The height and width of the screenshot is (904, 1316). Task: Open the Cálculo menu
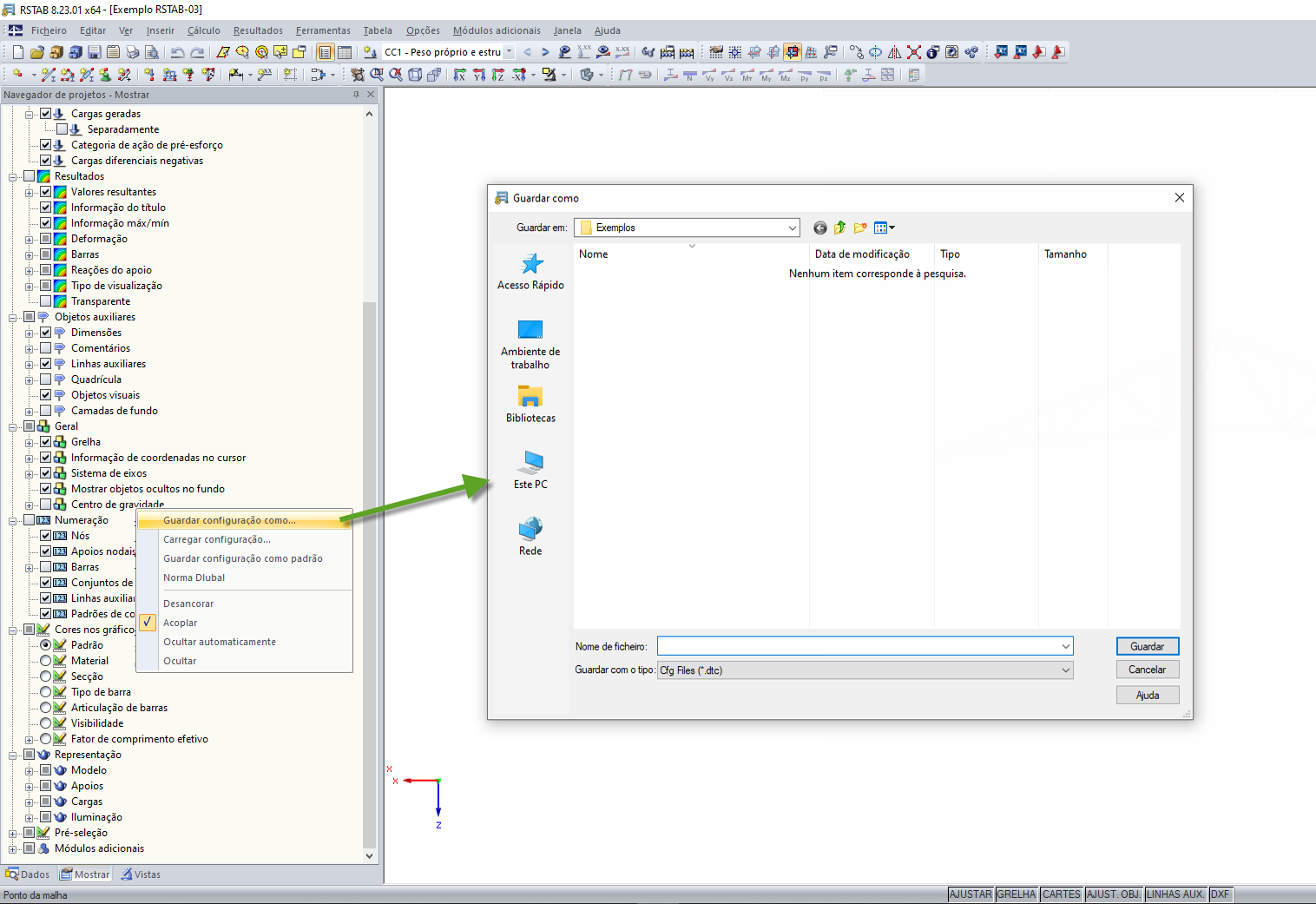click(x=204, y=30)
